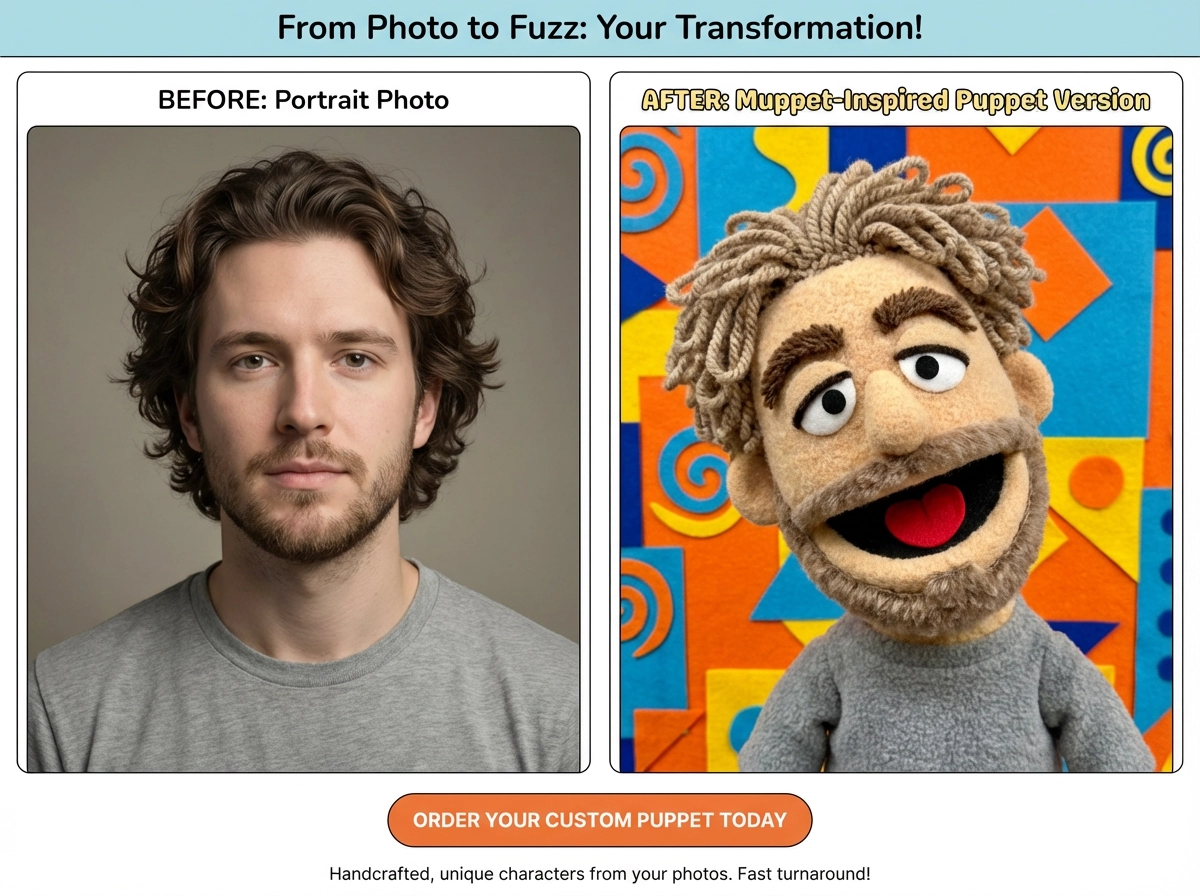Click the "BEFORE: Portrait Photo" heading
This screenshot has height=896, width=1200.
pyautogui.click(x=303, y=100)
